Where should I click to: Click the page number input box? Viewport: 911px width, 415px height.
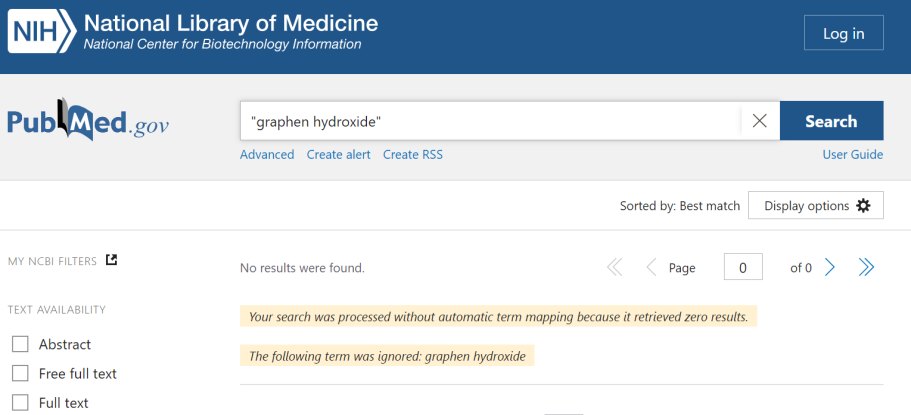pos(743,267)
